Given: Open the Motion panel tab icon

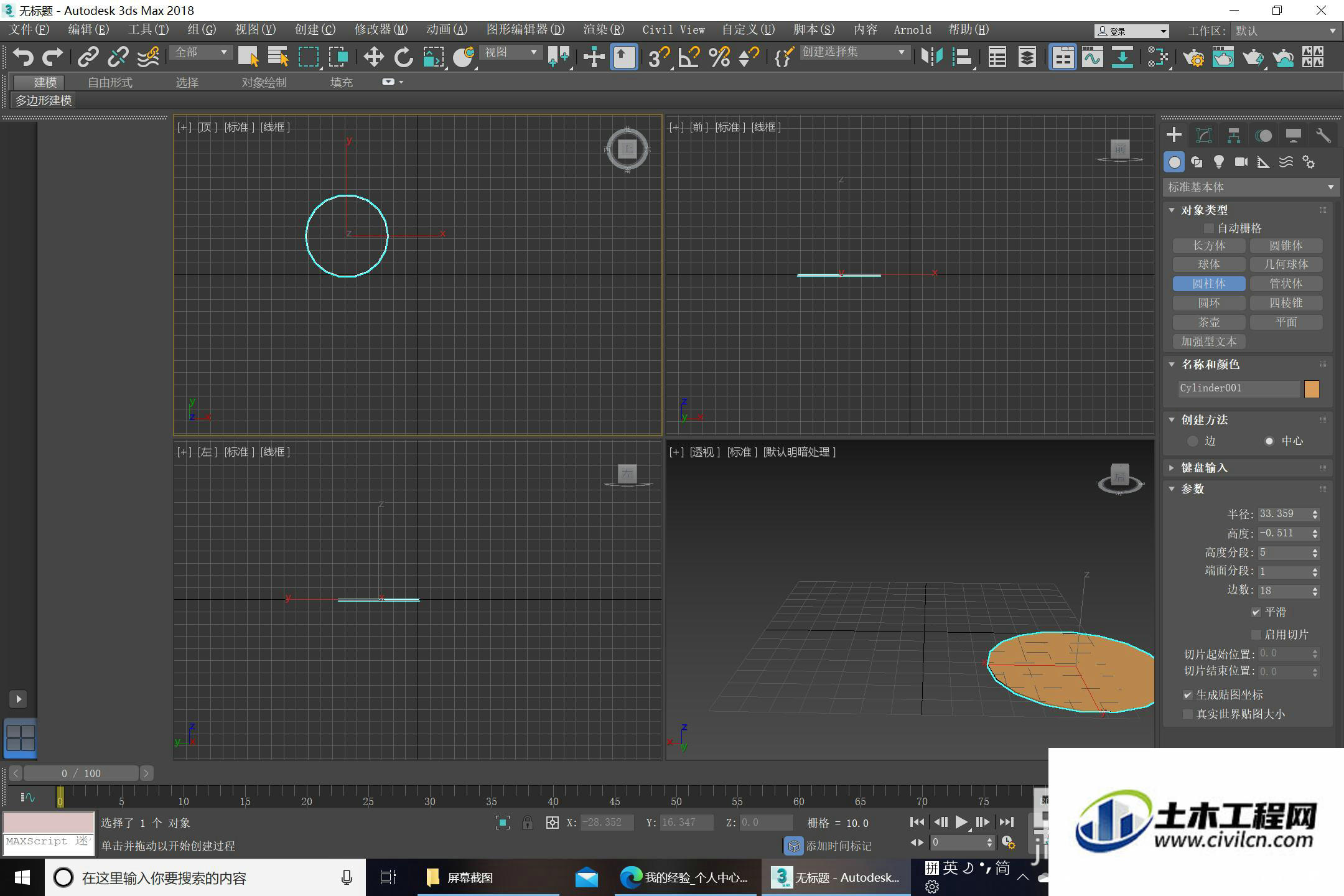Looking at the screenshot, I should (x=1263, y=135).
